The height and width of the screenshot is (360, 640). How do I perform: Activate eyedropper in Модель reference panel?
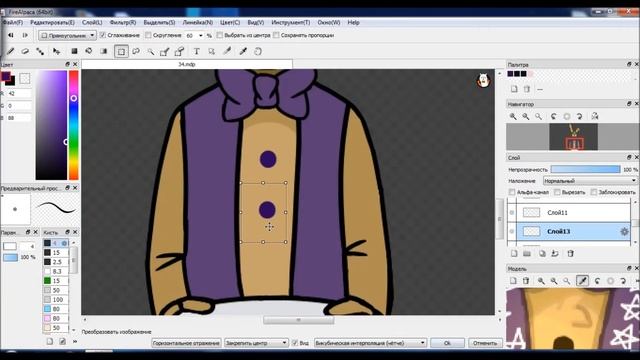pos(582,280)
